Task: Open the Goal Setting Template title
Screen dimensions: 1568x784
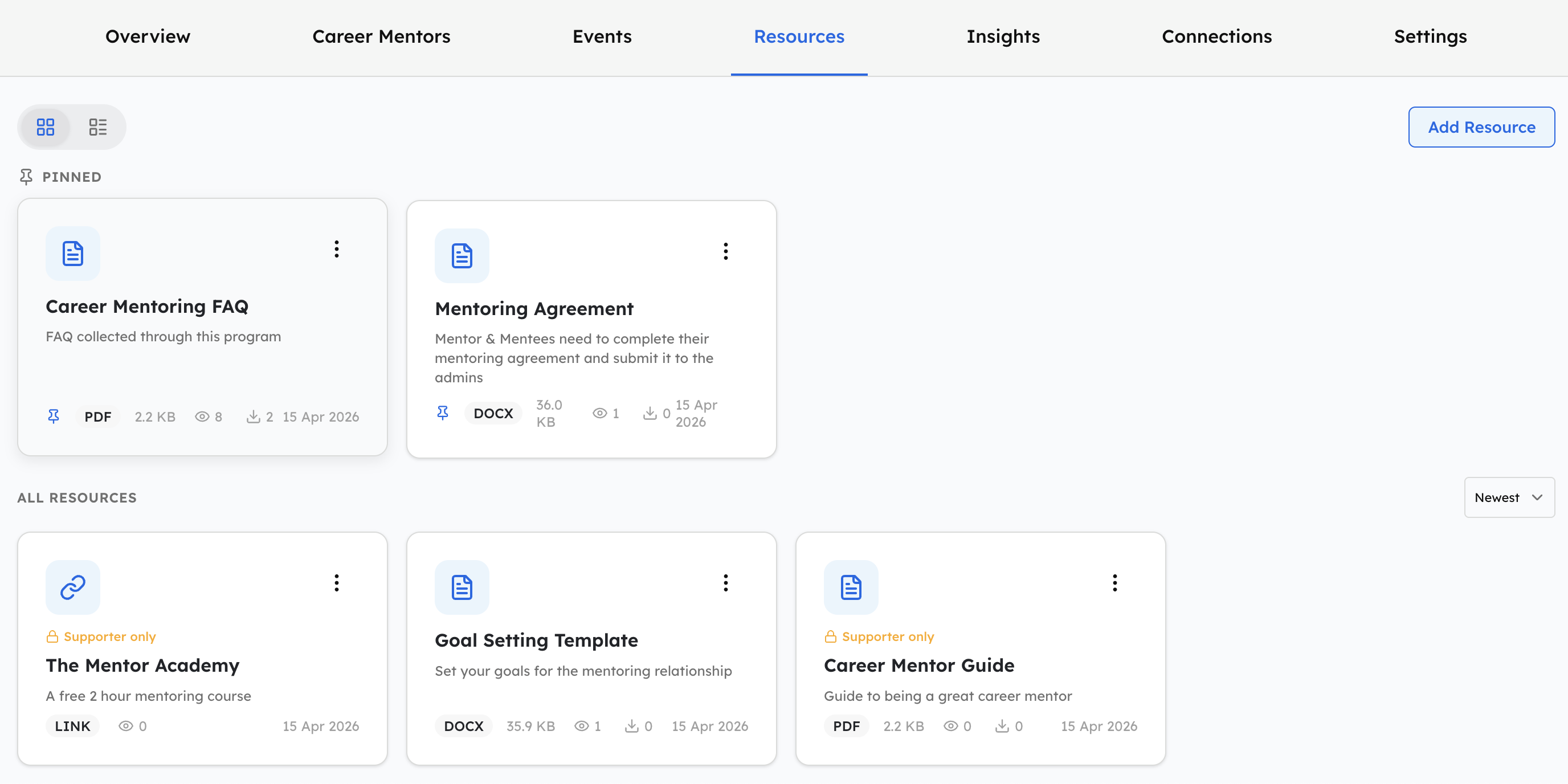Action: pos(536,640)
